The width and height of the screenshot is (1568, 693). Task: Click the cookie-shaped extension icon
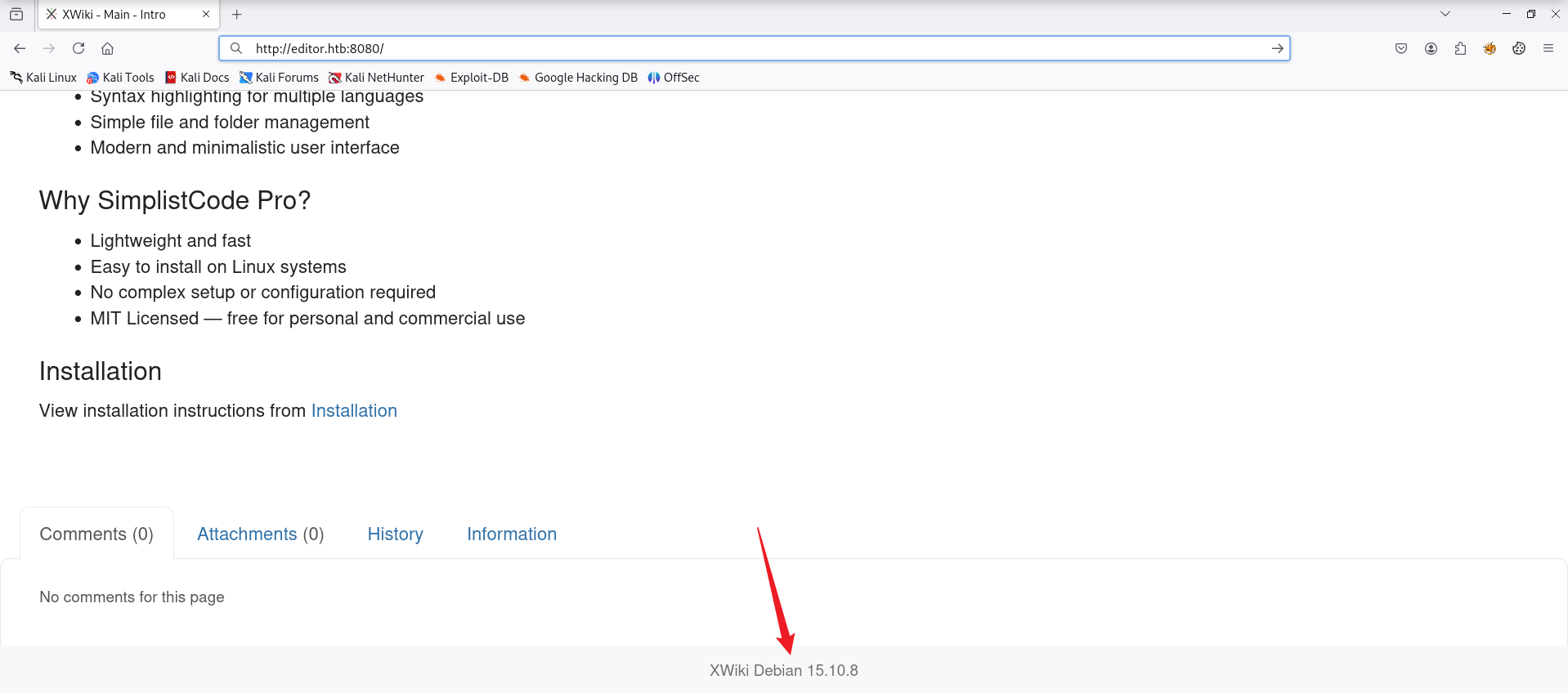coord(1519,48)
